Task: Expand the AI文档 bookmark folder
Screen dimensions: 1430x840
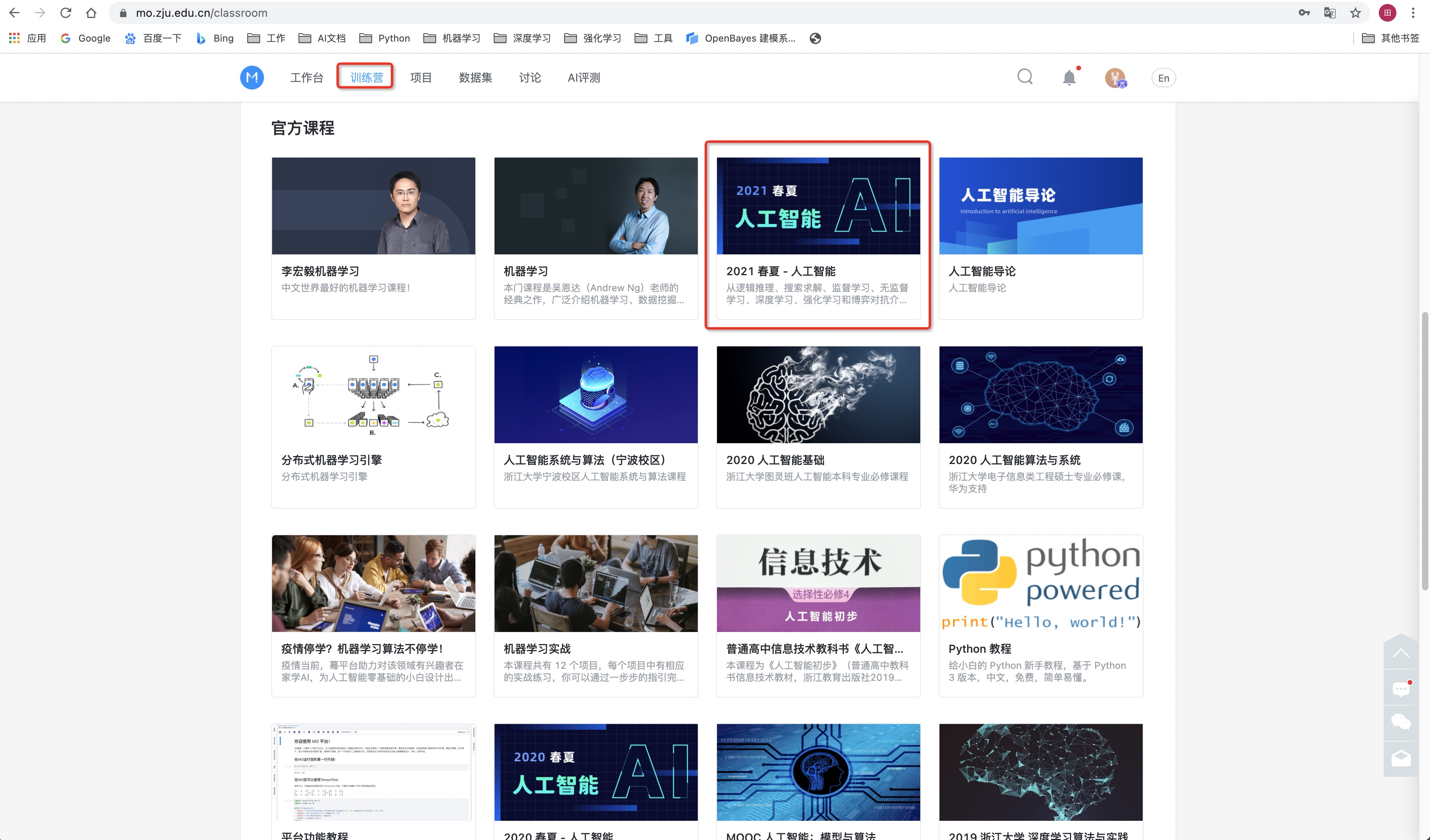Action: point(322,38)
